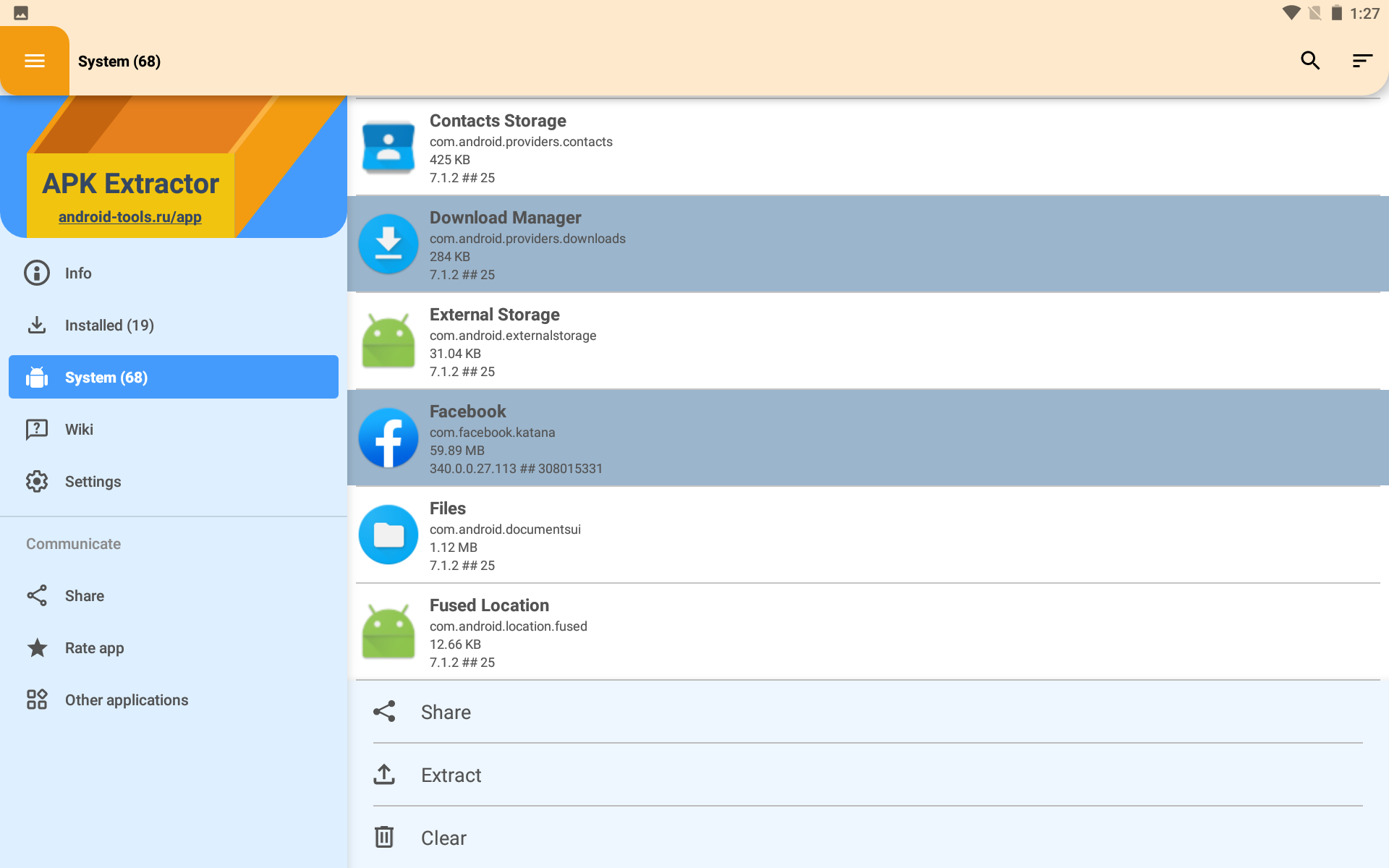Image resolution: width=1389 pixels, height=868 pixels.
Task: Deselect the Download Manager row
Action: point(868,244)
